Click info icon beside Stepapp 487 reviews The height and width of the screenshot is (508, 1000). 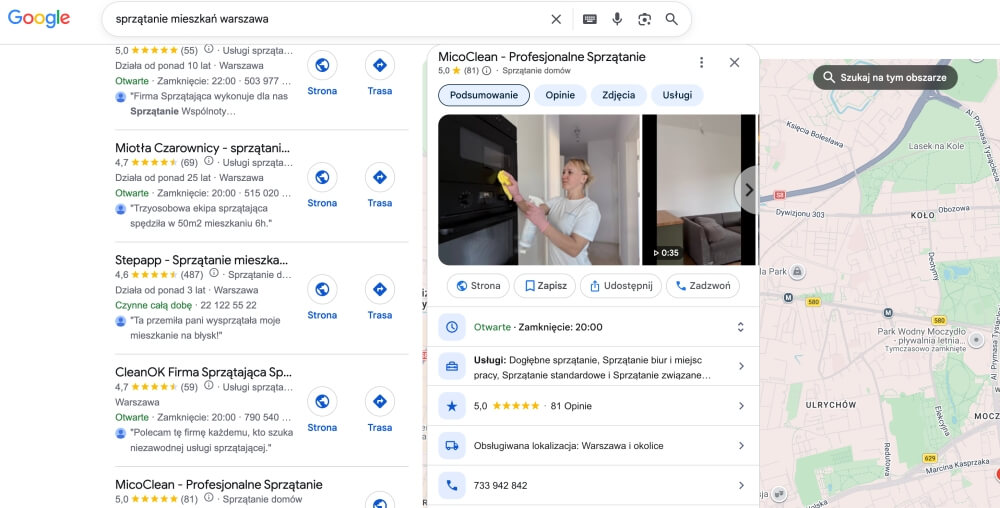point(214,274)
